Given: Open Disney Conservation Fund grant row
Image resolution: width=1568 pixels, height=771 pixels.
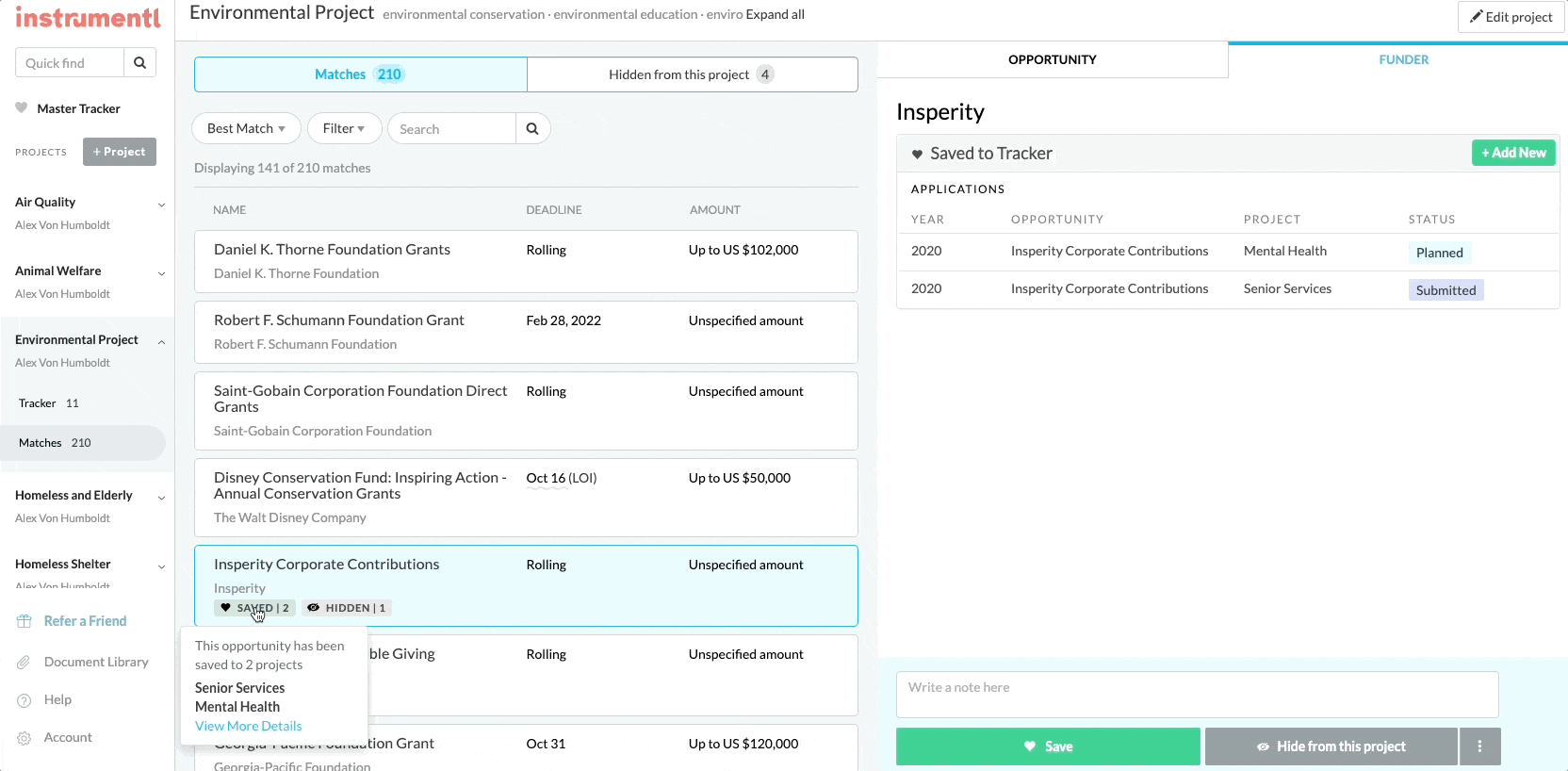Looking at the screenshot, I should tap(526, 498).
